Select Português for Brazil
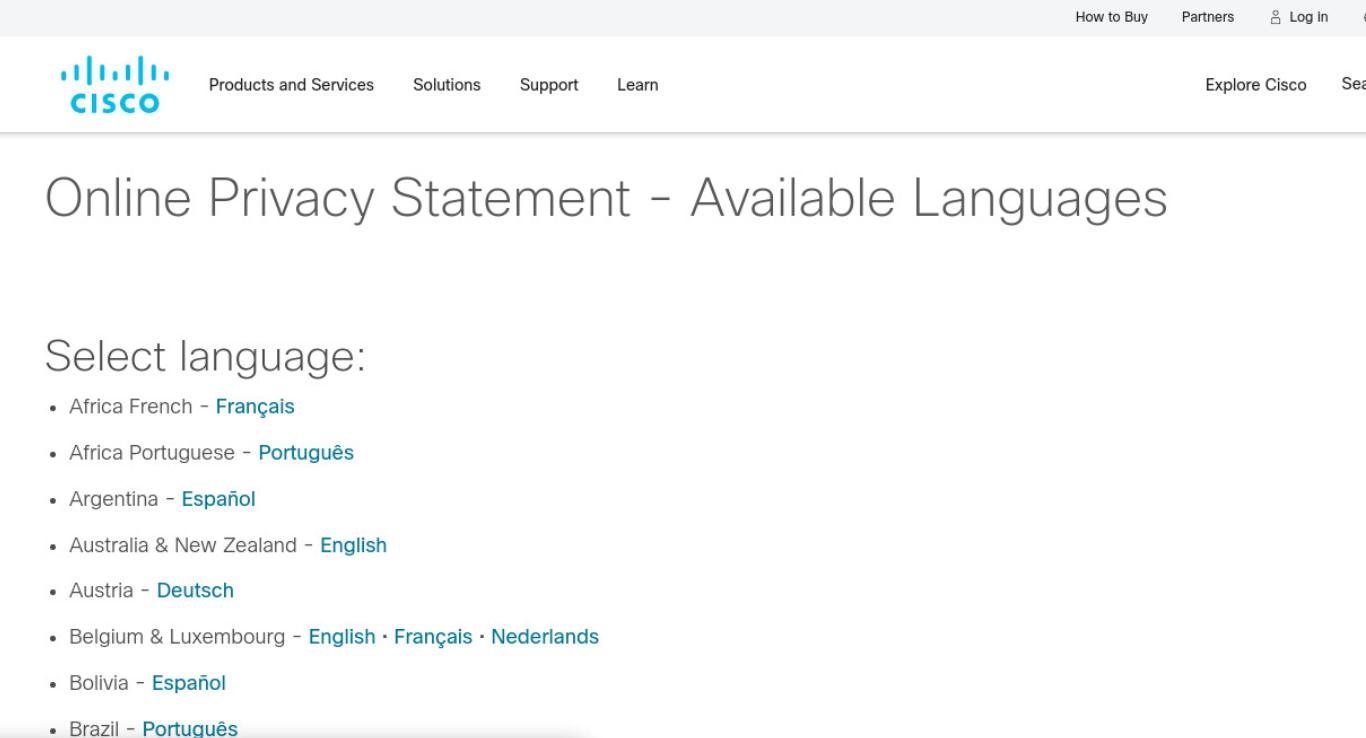Screen dimensions: 1366x738 (190, 728)
